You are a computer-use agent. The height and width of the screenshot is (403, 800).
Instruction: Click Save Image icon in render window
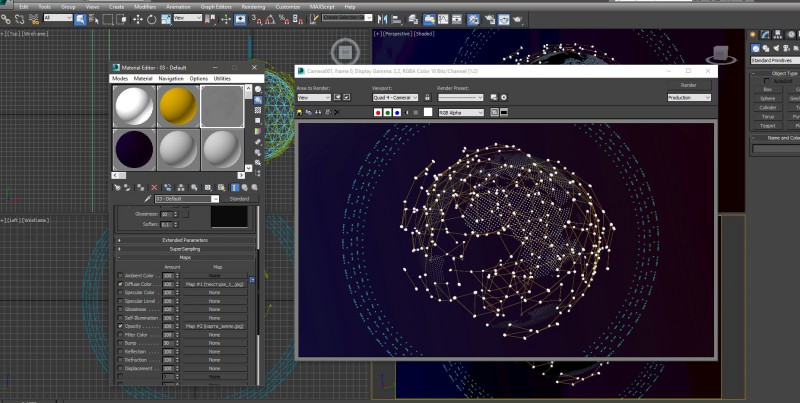299,112
